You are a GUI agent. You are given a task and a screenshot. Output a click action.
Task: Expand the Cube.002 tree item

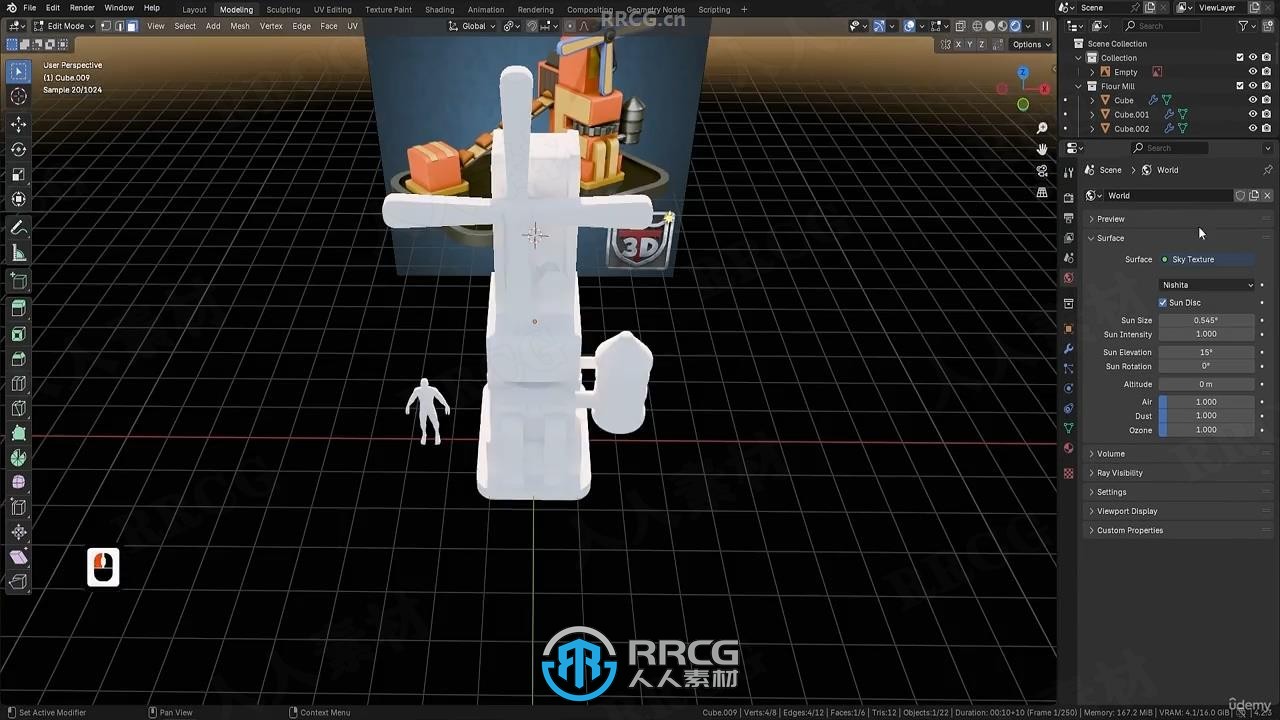click(x=1092, y=129)
